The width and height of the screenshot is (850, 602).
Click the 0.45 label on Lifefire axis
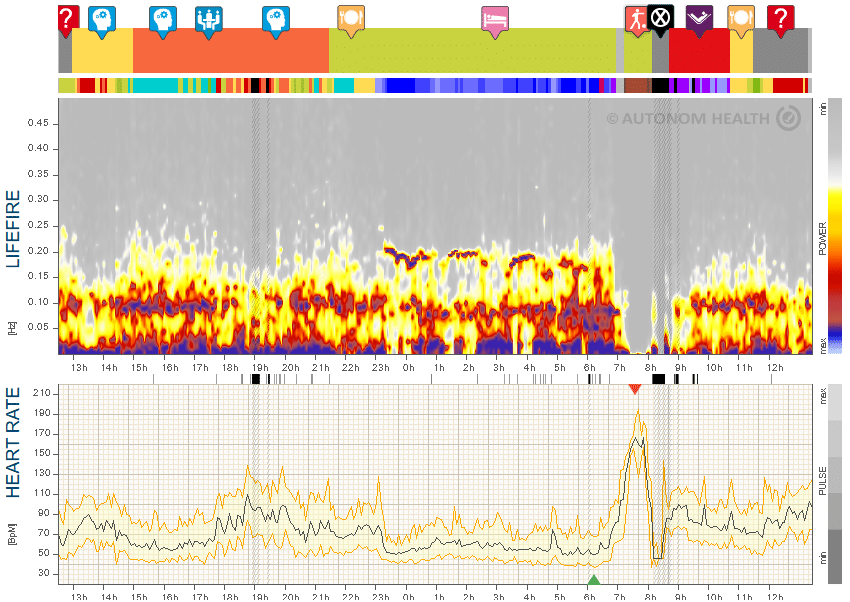click(x=38, y=123)
